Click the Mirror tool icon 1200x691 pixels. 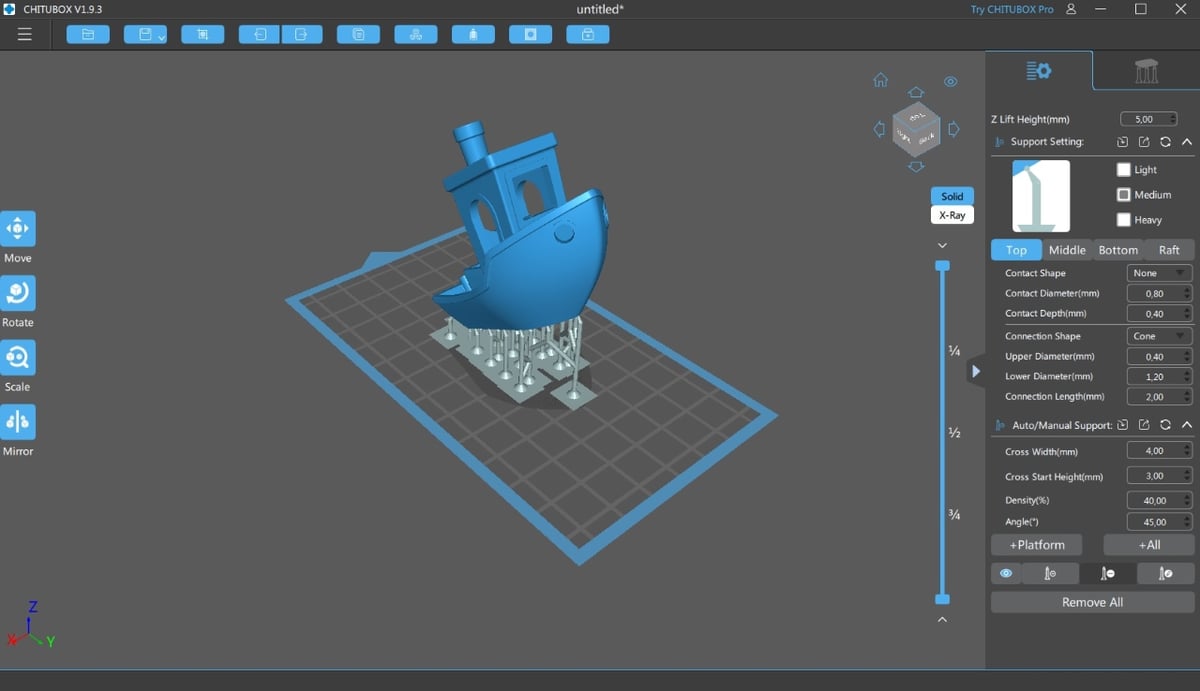coord(18,422)
